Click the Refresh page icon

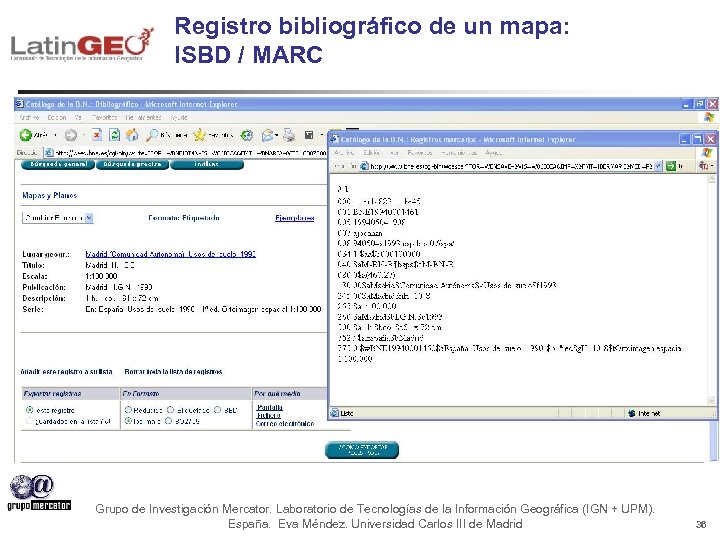114,135
